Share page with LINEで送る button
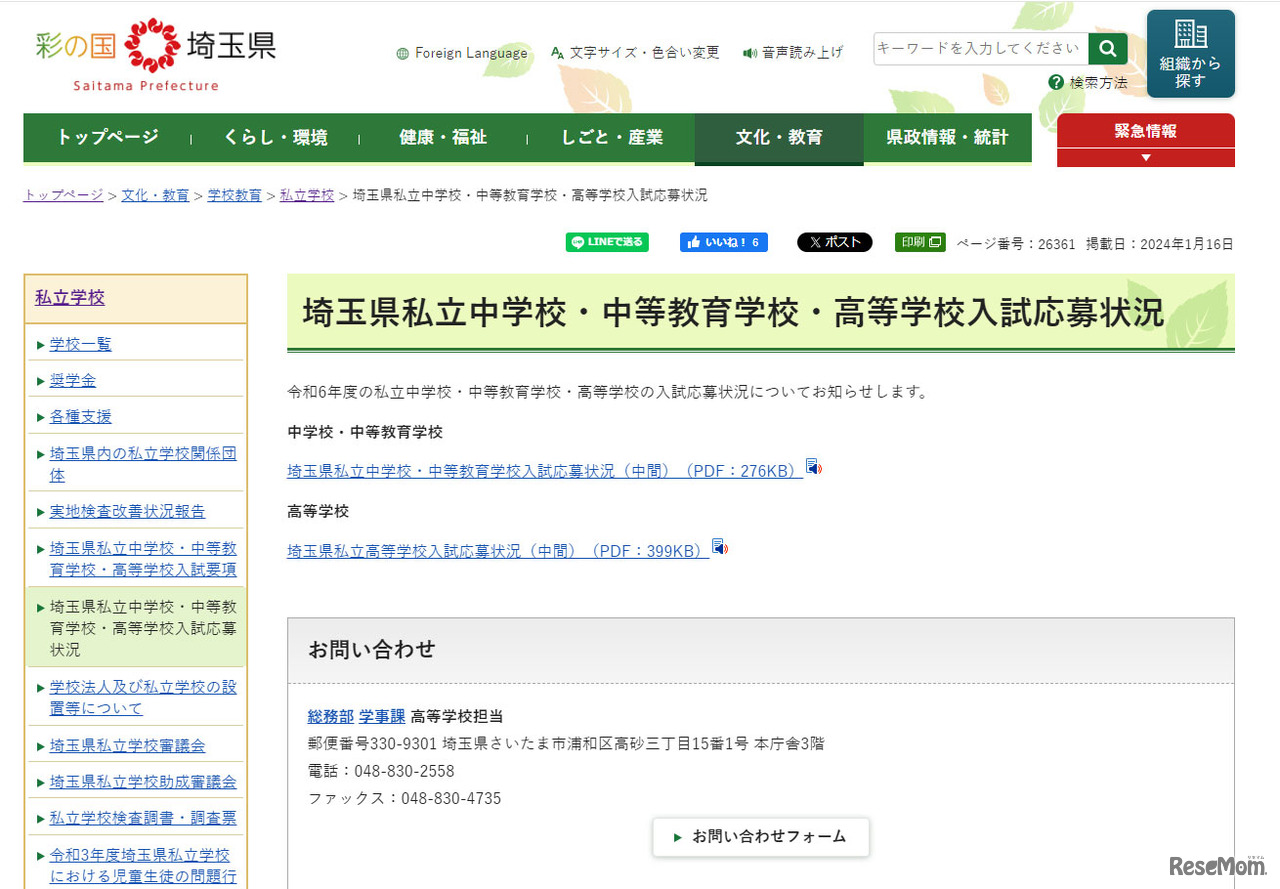This screenshot has height=889, width=1280. [x=607, y=242]
